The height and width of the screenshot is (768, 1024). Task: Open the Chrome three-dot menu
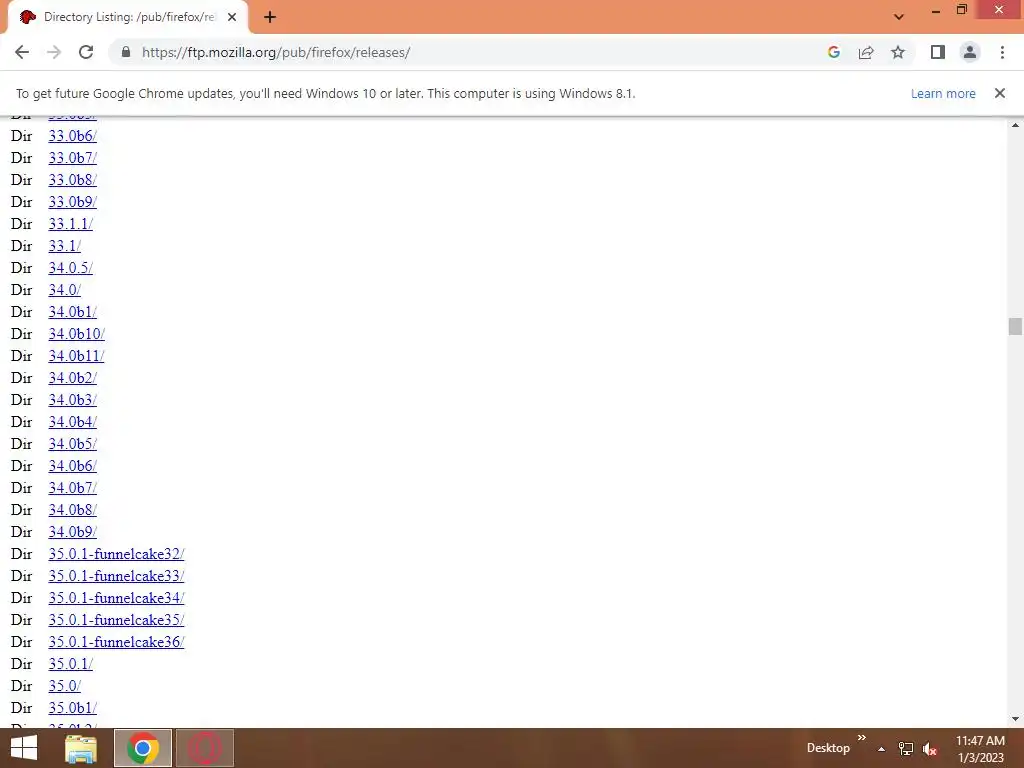pos(1002,52)
